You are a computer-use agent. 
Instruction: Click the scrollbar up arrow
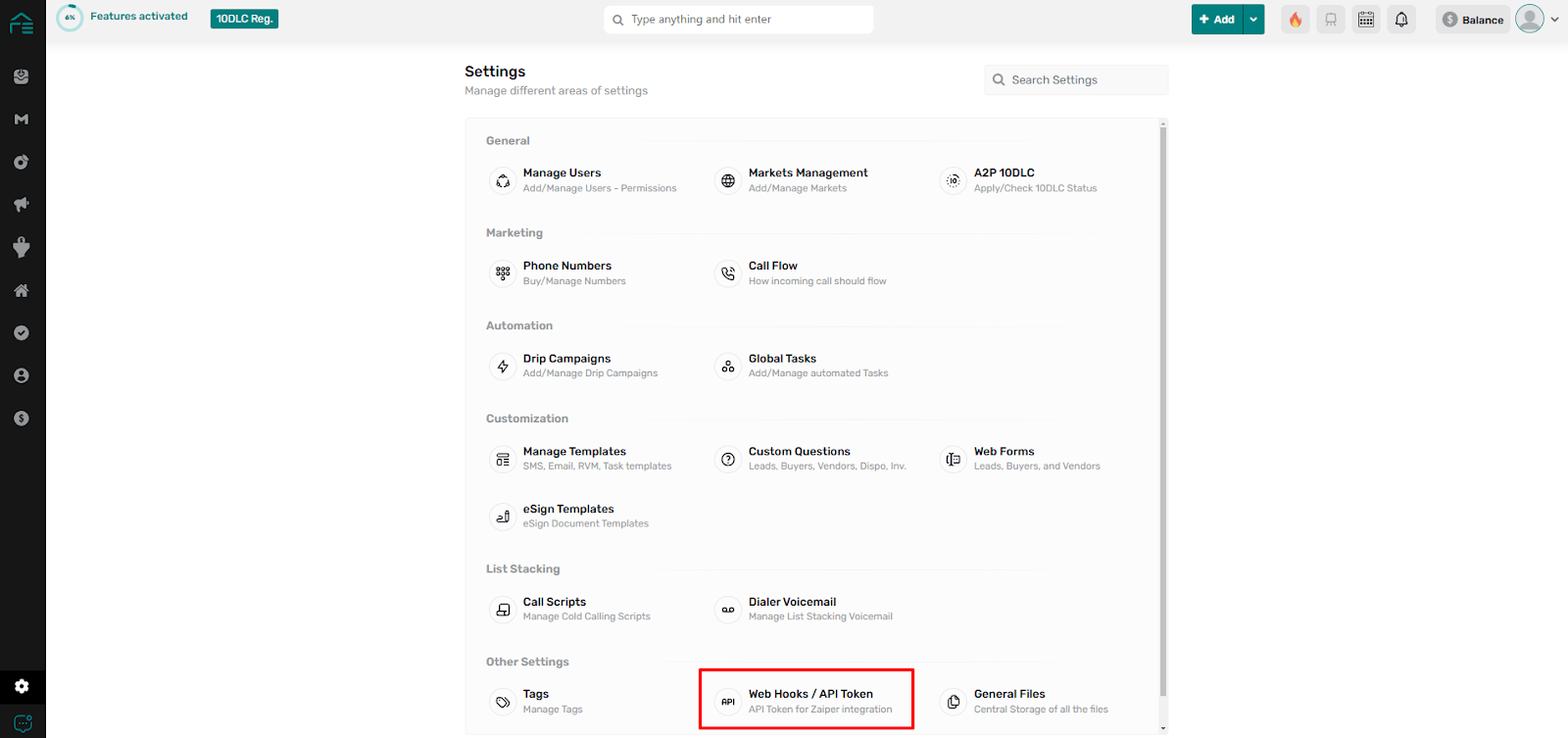click(x=1163, y=123)
